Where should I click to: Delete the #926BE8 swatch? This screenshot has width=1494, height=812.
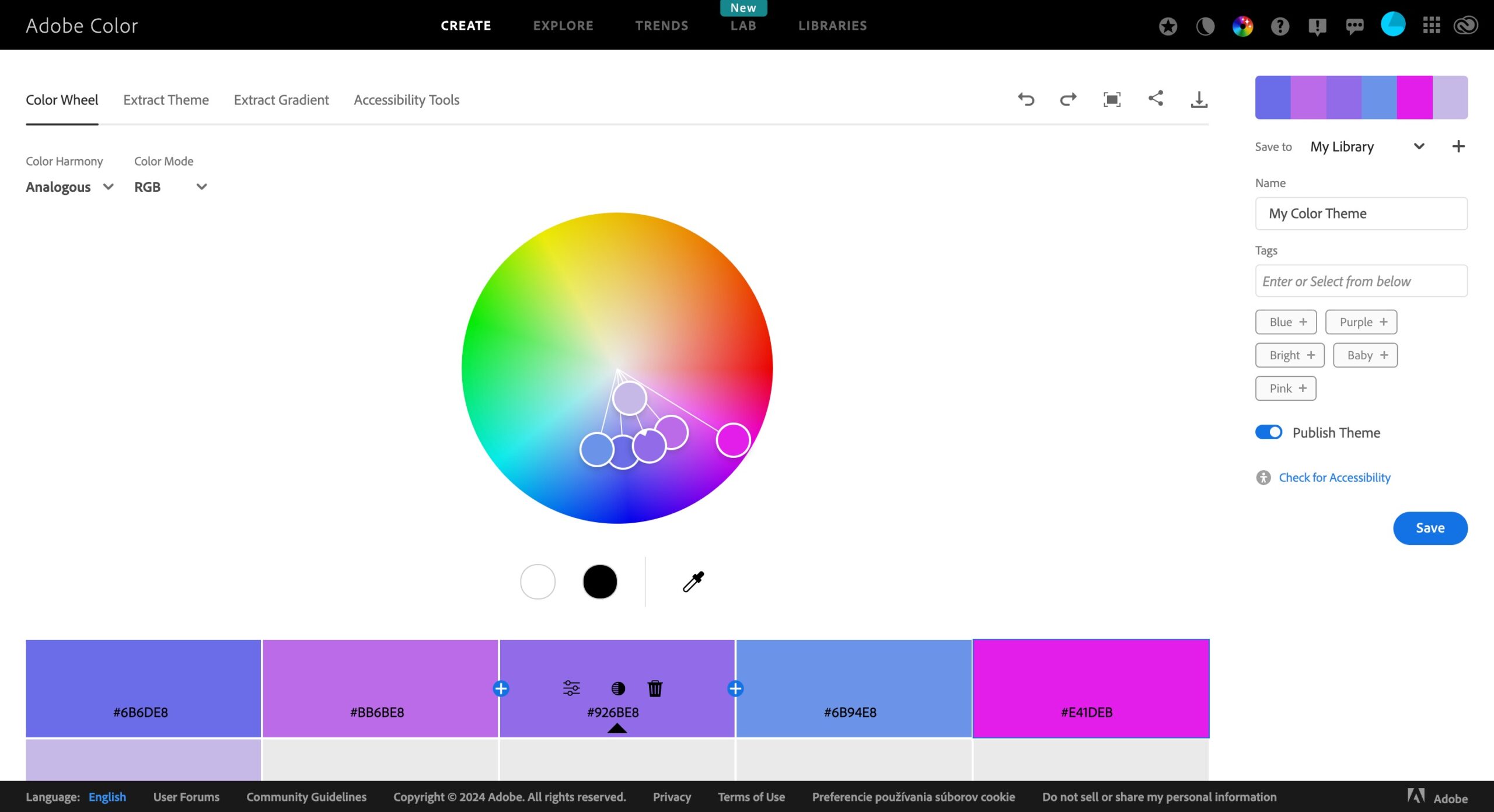654,688
